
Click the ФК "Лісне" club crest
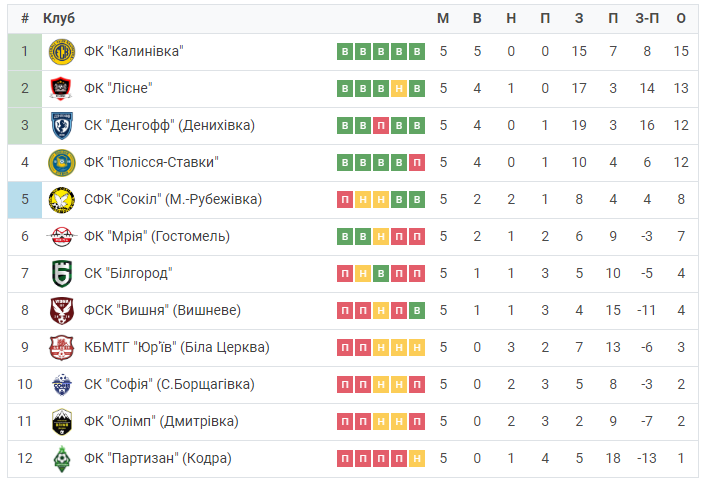[x=62, y=88]
